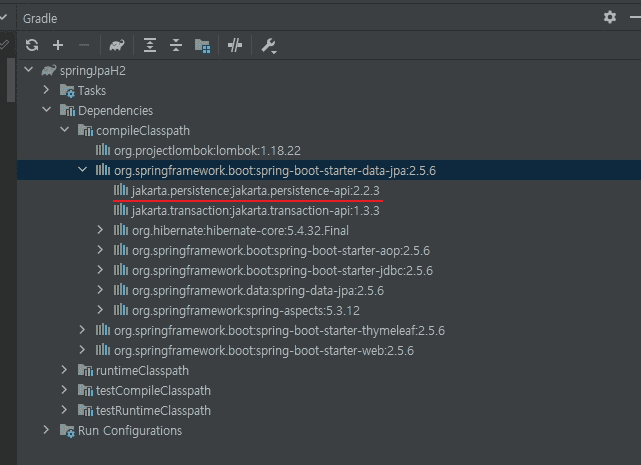641x465 pixels.
Task: Collapse all tree nodes icon
Action: tap(176, 45)
